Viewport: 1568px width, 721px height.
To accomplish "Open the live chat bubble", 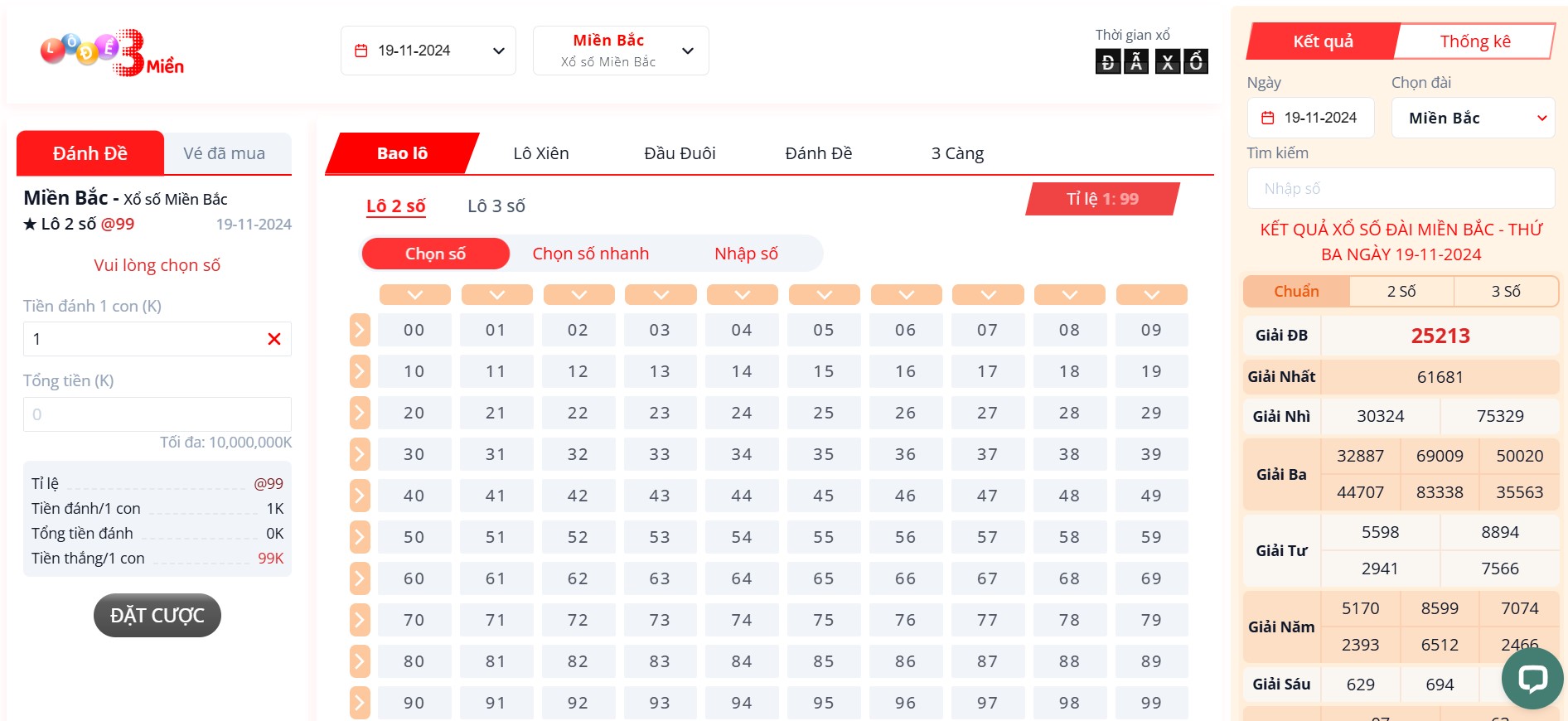I will click(1532, 679).
